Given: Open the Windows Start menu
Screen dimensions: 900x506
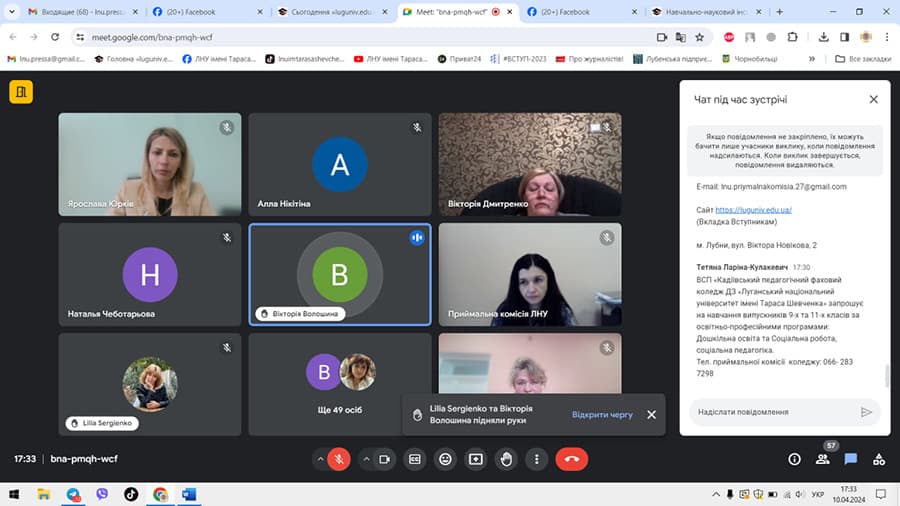Looking at the screenshot, I should (14, 494).
